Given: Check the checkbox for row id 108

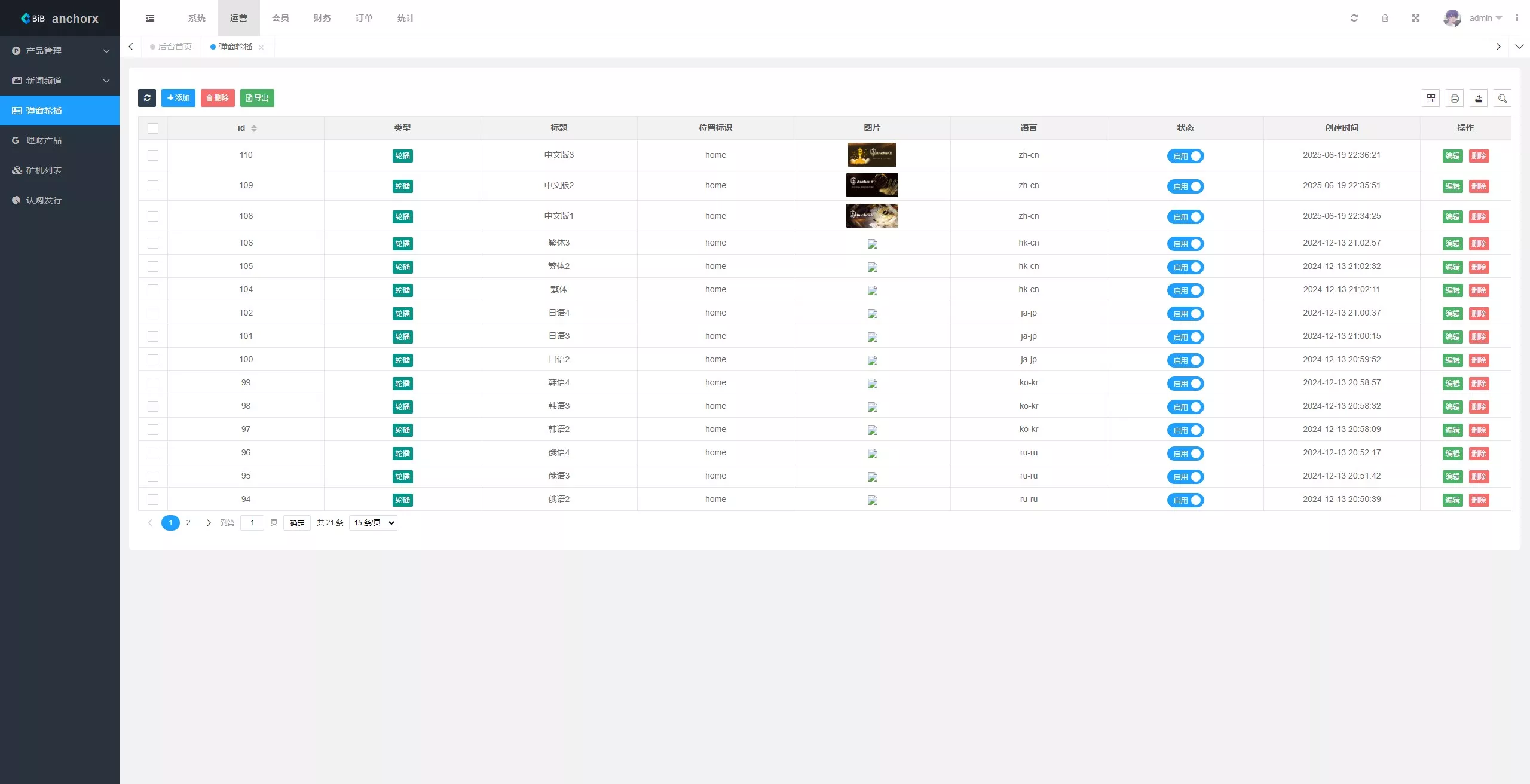Looking at the screenshot, I should tap(153, 216).
